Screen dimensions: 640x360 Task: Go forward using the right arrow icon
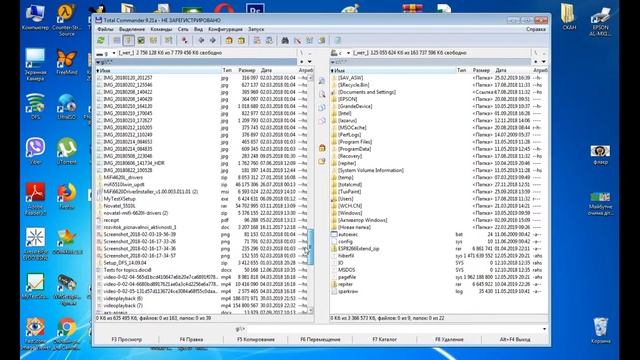pos(213,40)
